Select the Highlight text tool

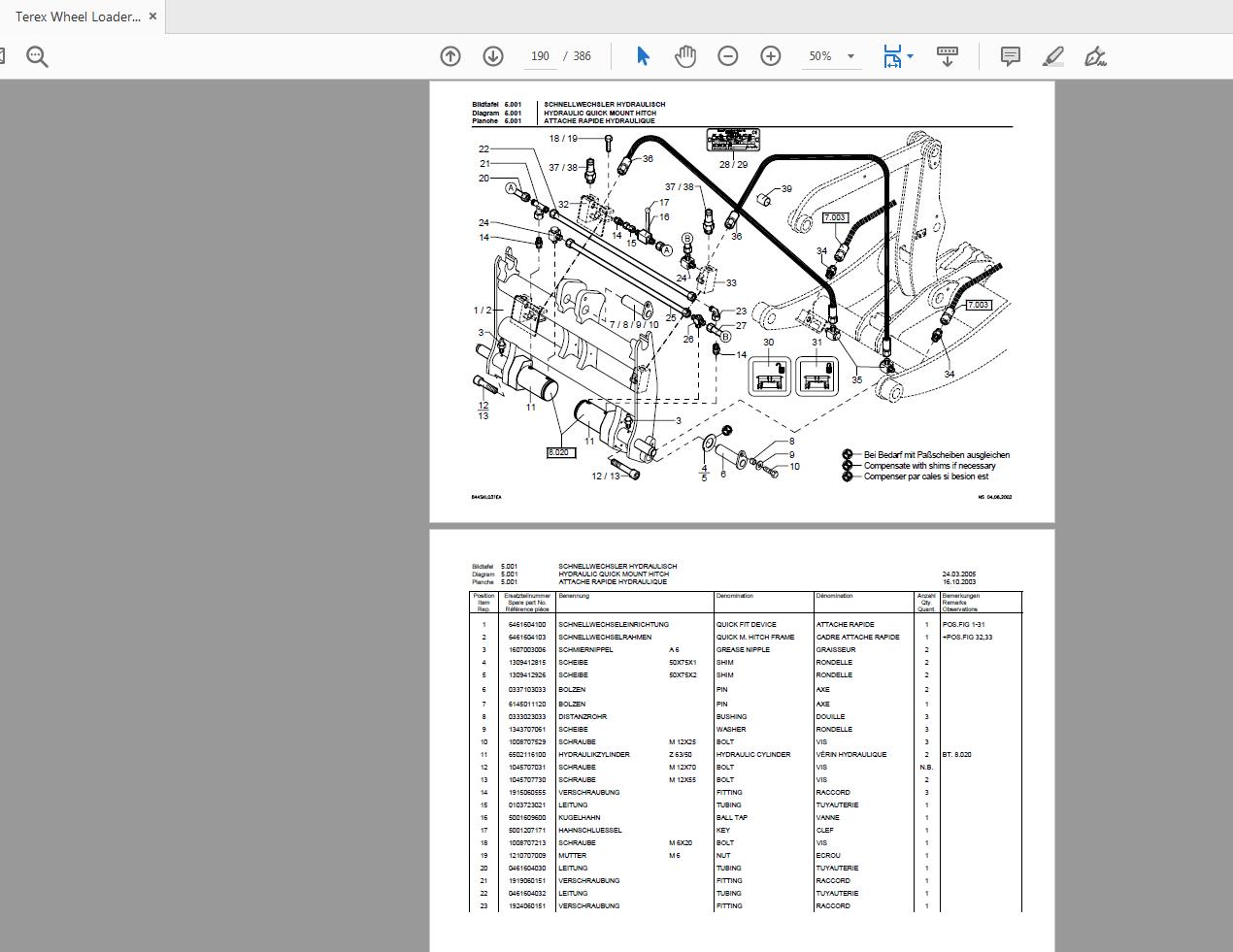(x=1052, y=55)
